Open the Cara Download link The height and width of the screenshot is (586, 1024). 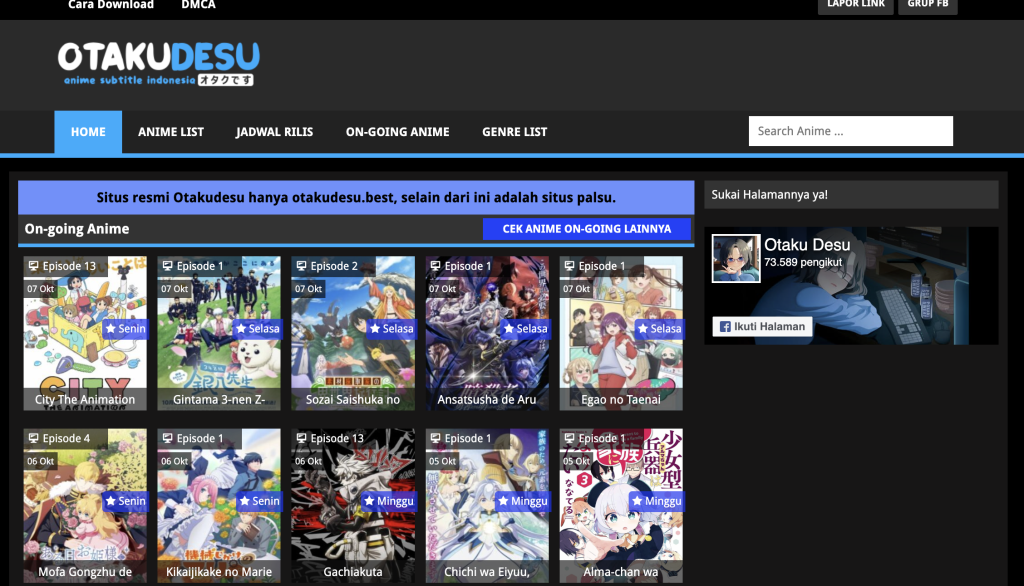tap(111, 5)
